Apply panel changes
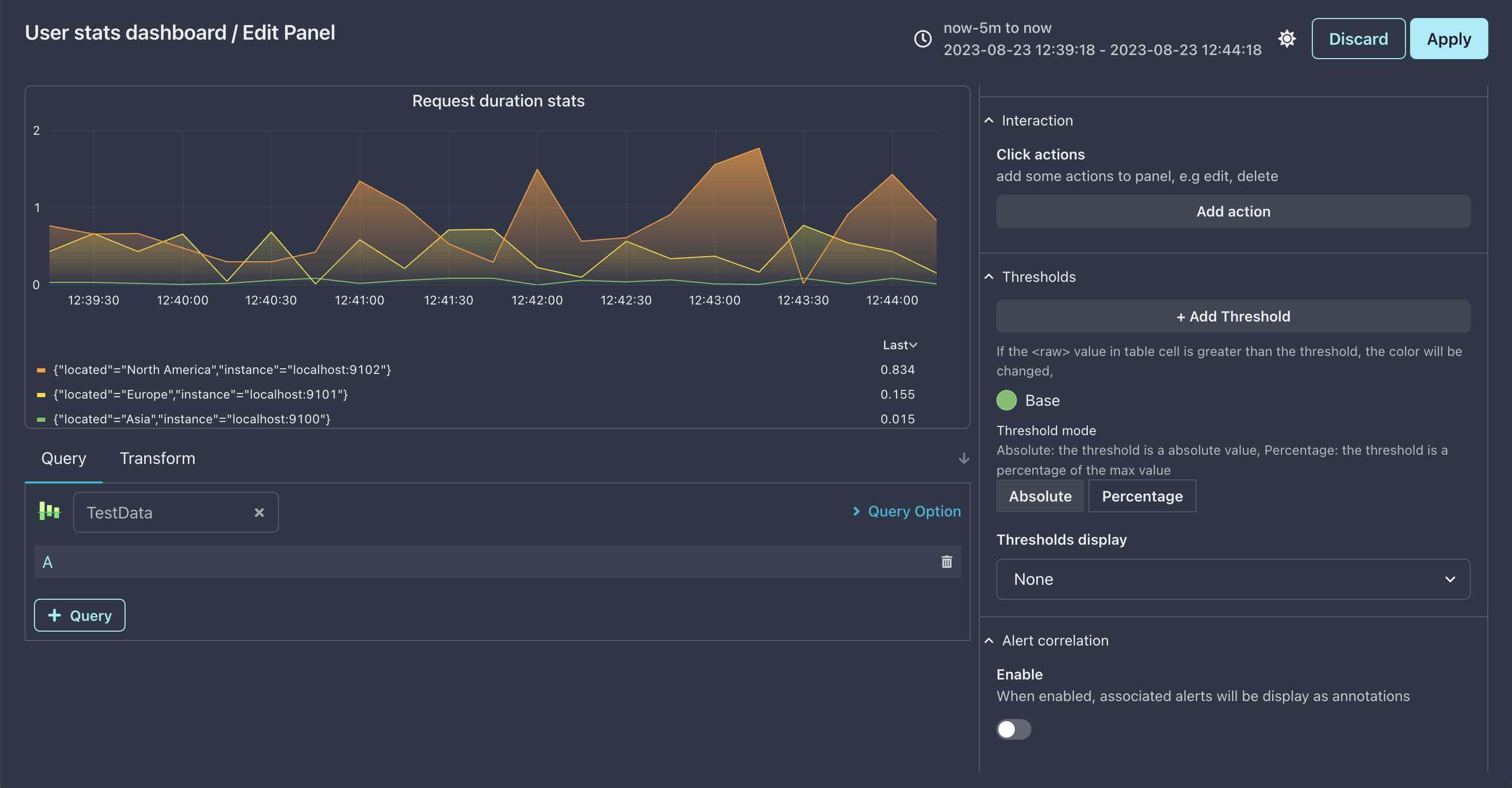This screenshot has width=1512, height=788. pyautogui.click(x=1448, y=39)
